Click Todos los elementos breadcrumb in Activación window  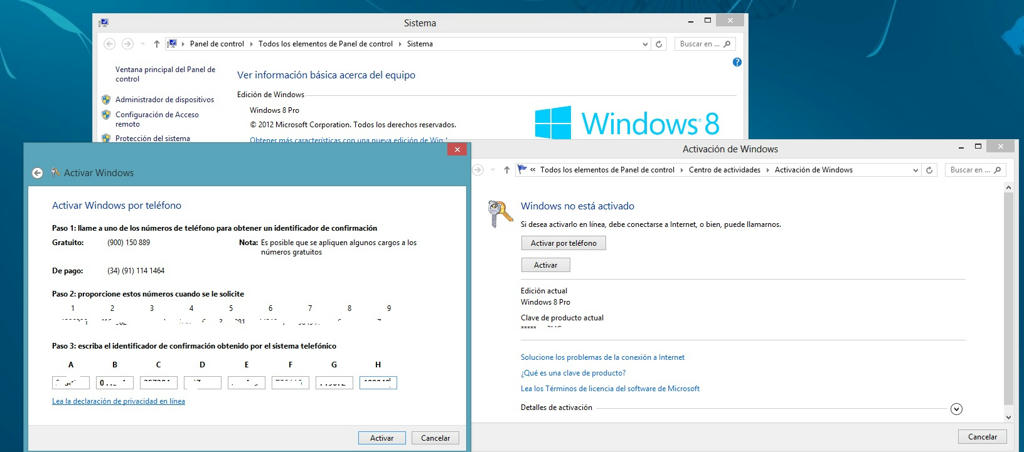tap(607, 170)
